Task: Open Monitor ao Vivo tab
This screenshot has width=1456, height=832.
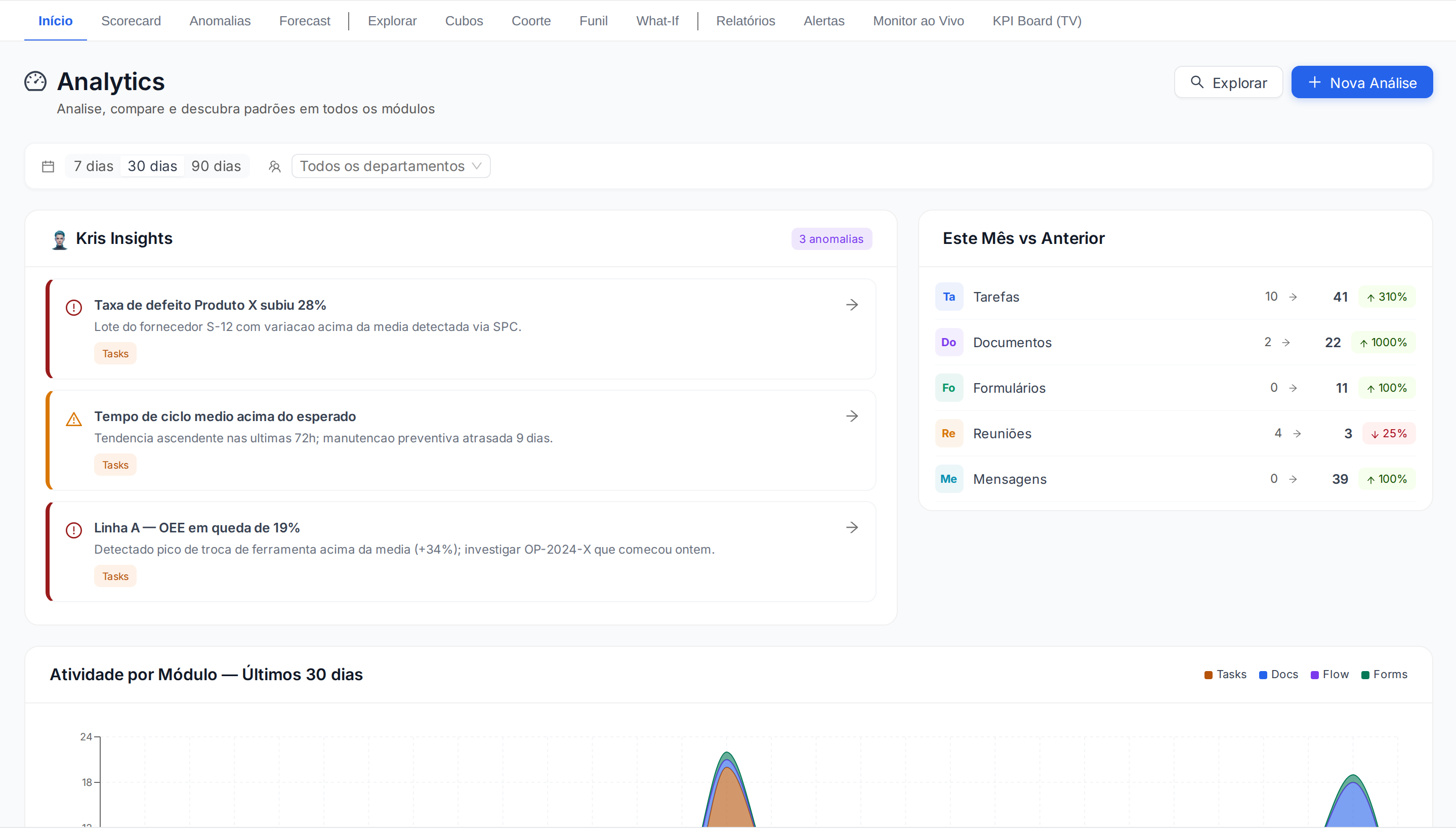Action: click(x=918, y=21)
